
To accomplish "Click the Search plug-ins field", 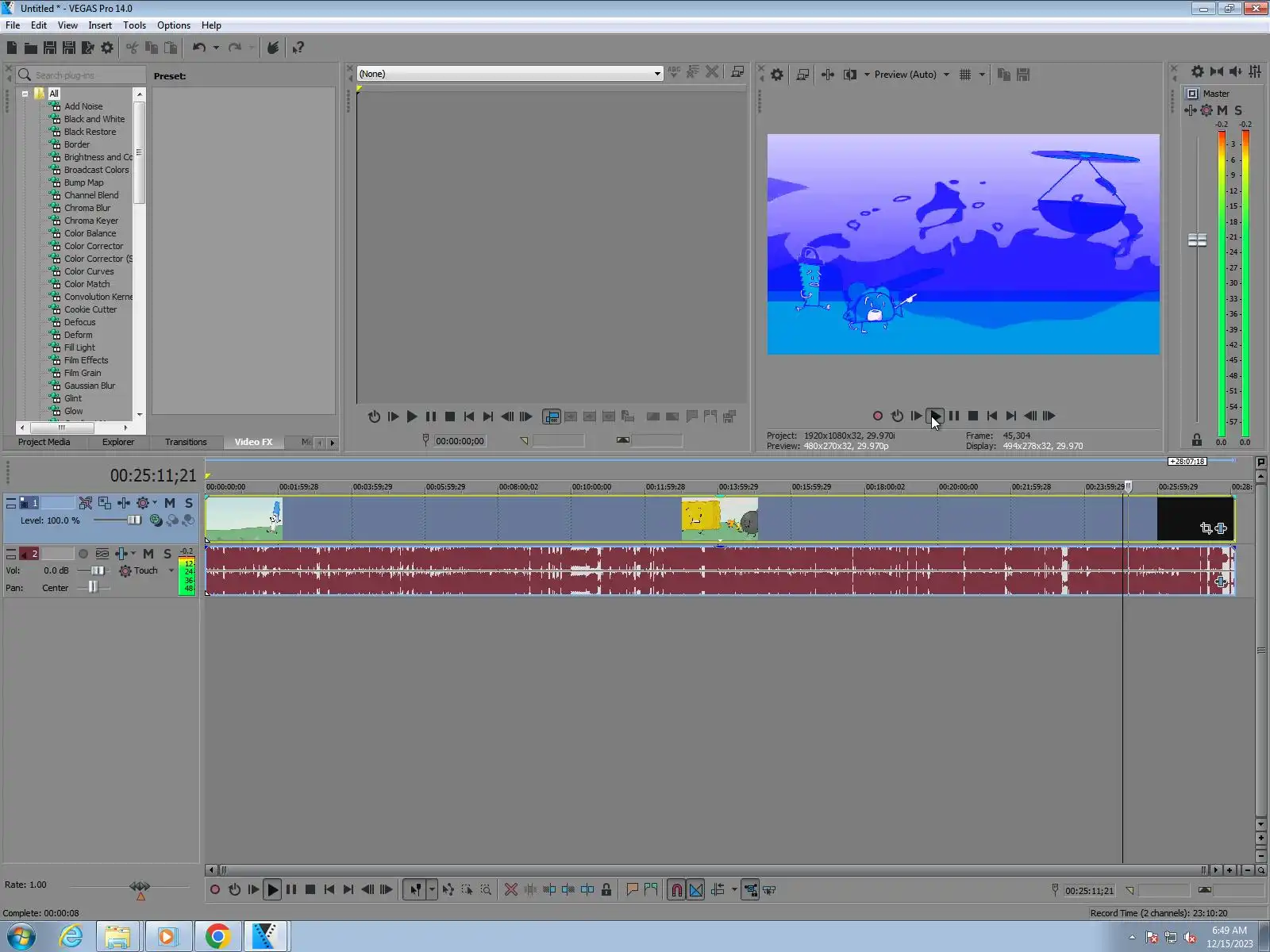I will [82, 75].
